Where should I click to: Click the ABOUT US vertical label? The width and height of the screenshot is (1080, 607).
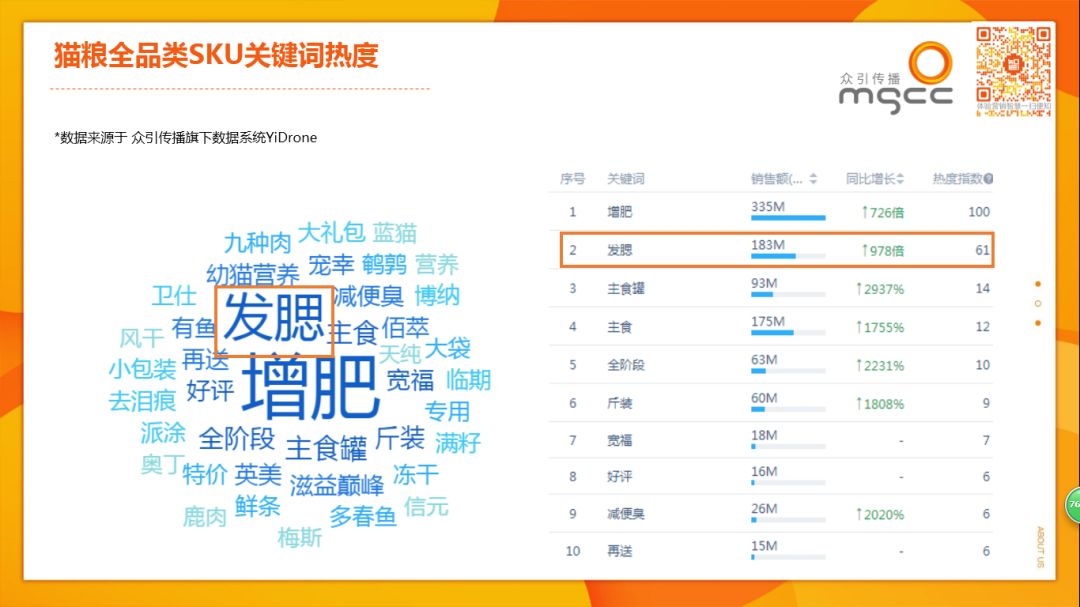click(x=1040, y=547)
